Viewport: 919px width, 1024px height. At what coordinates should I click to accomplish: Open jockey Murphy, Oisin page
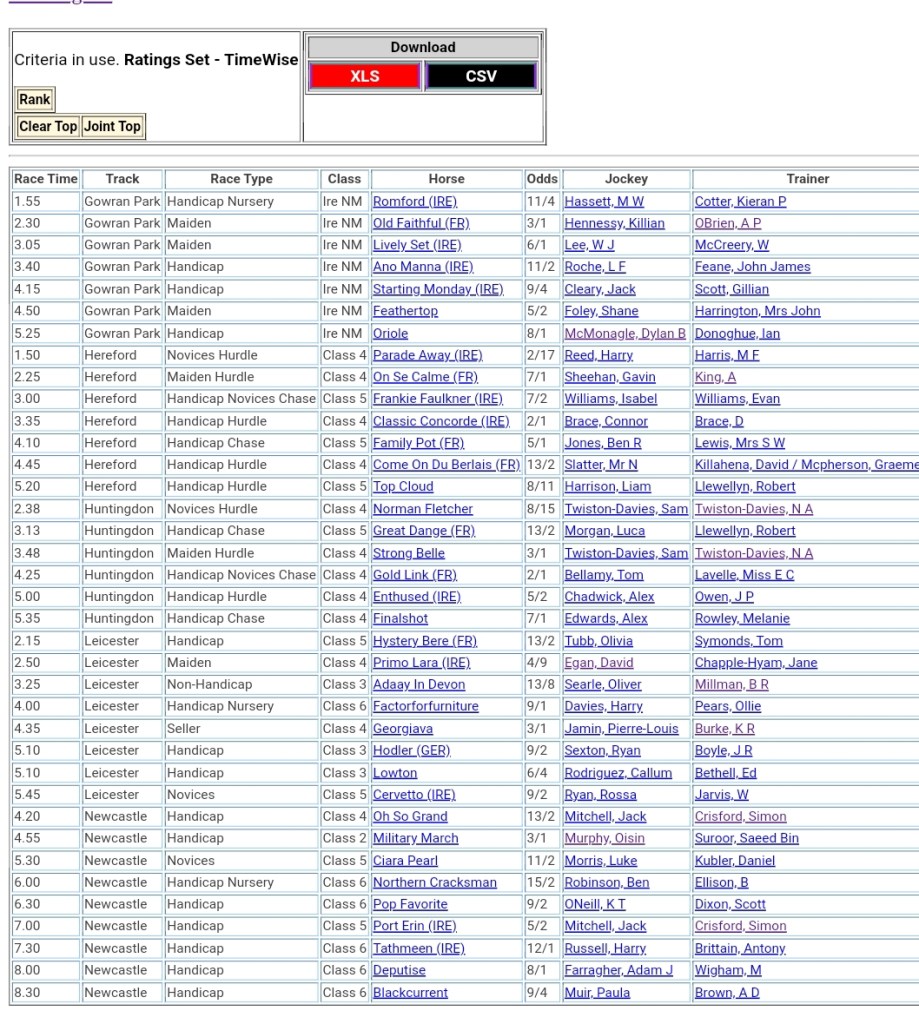[x=604, y=839]
